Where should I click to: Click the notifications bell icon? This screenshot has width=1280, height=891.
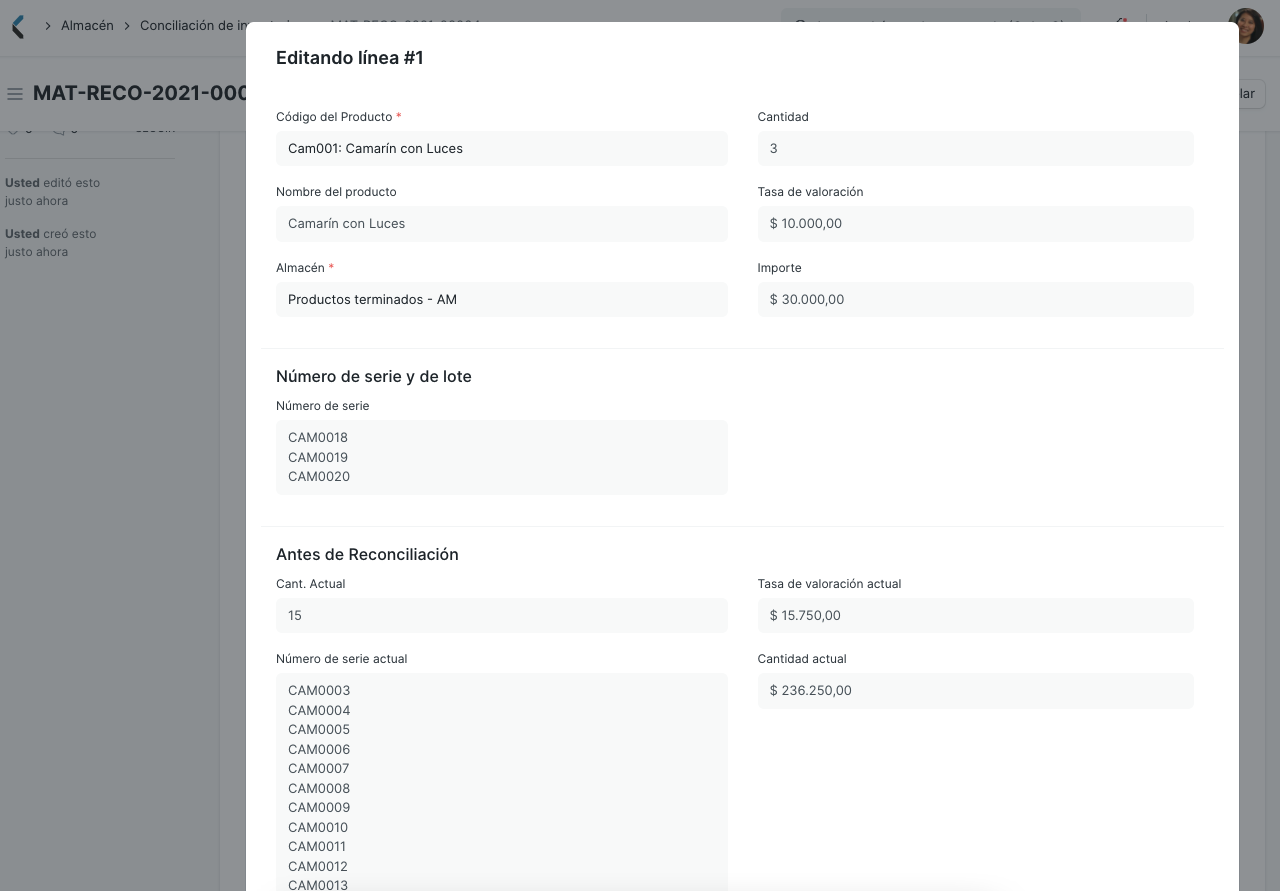click(1119, 23)
